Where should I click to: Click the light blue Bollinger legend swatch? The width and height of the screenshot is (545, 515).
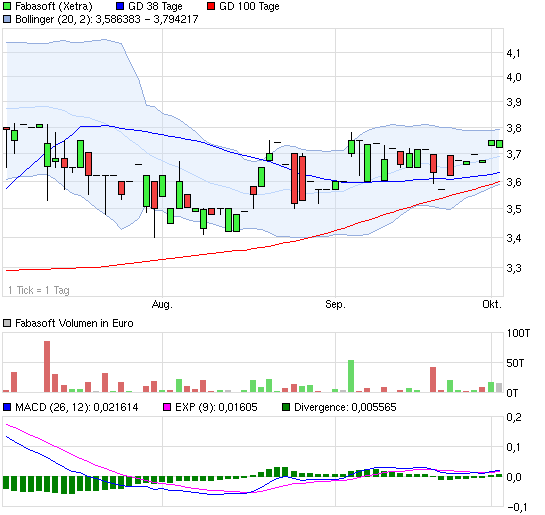pyautogui.click(x=7, y=19)
